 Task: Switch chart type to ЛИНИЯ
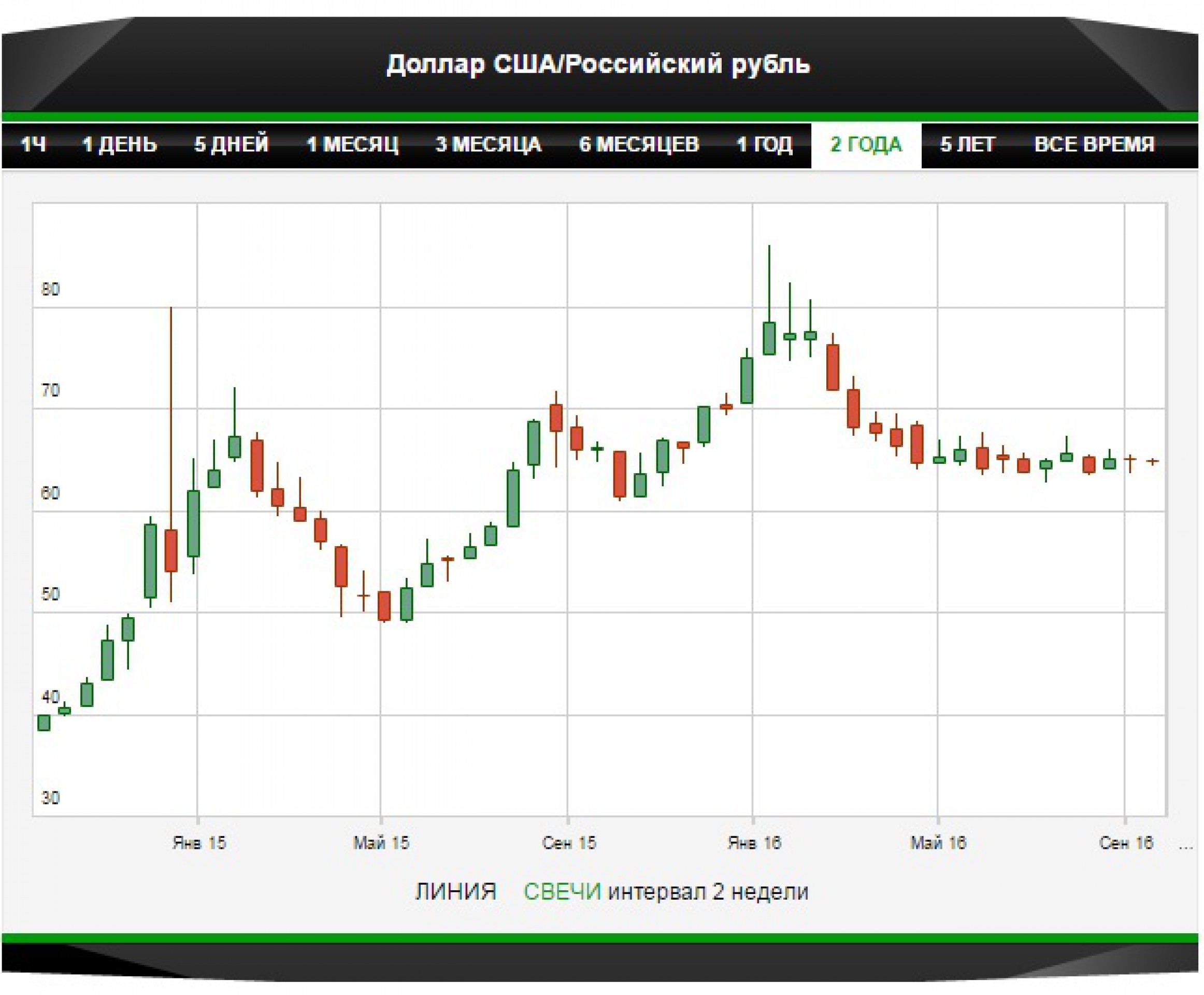tap(455, 892)
